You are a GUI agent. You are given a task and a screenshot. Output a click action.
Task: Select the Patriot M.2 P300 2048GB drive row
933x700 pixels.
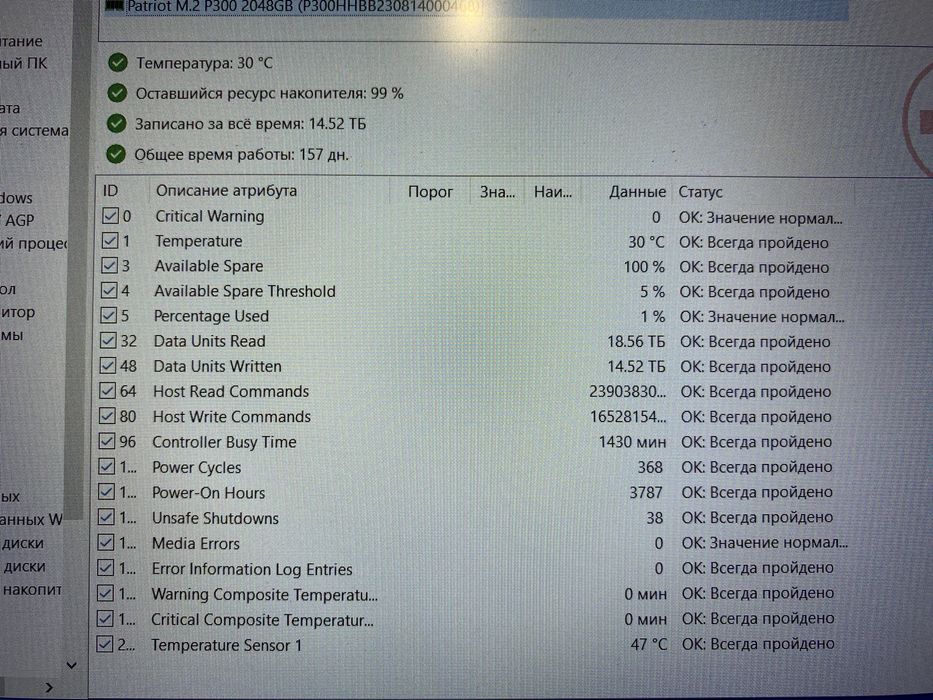[x=476, y=7]
